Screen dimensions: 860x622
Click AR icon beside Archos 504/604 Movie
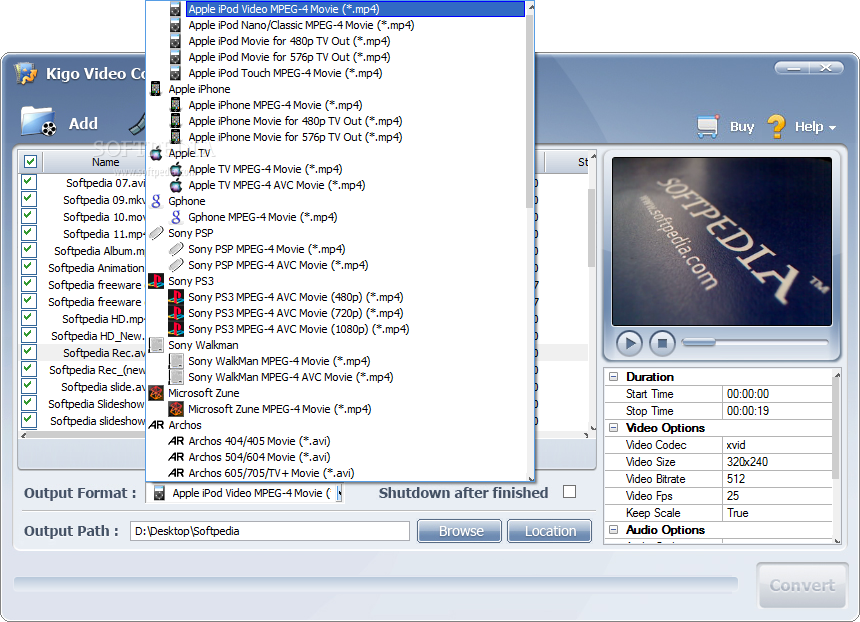click(176, 457)
